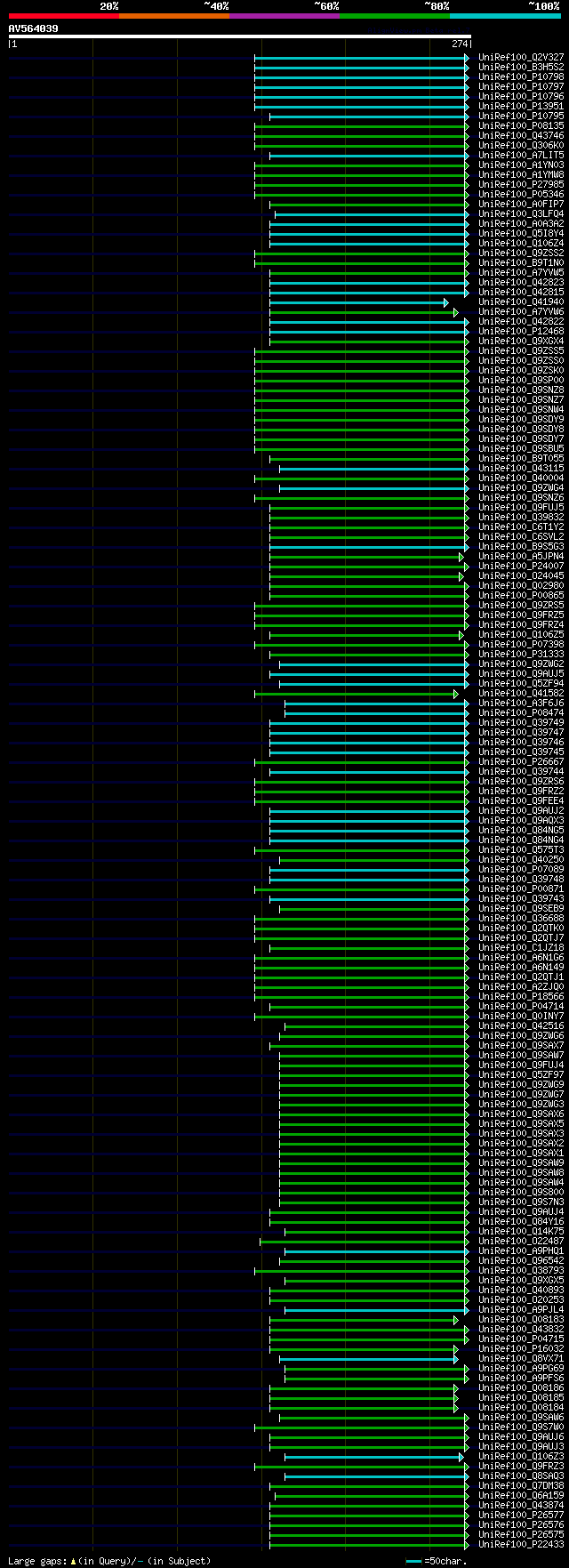Open hit UniRef100_B3H5S2
Image resolution: width=569 pixels, height=1568 pixels.
point(521,68)
